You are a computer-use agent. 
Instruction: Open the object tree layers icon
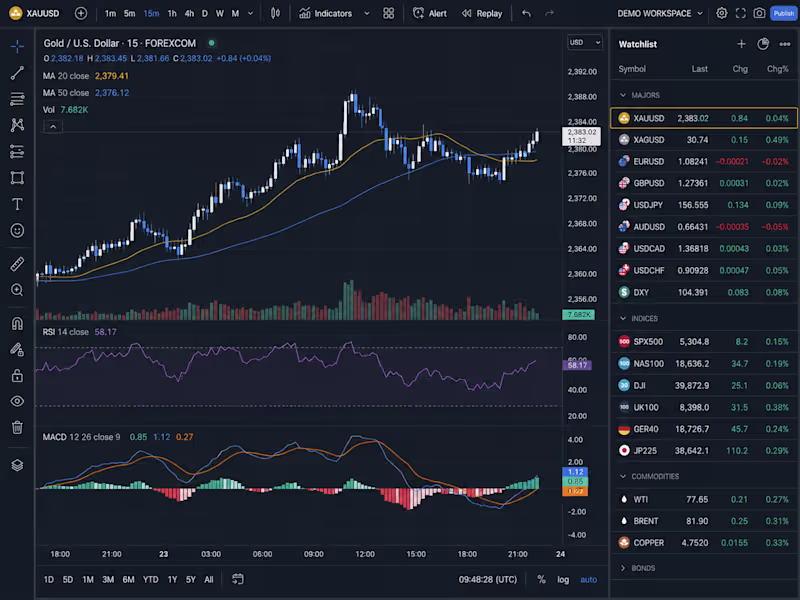point(17,465)
